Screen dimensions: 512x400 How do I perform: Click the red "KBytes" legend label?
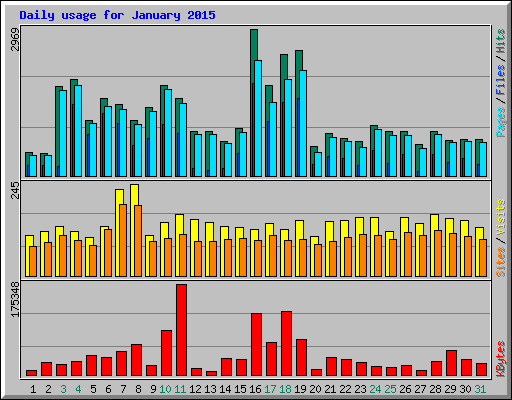click(501, 359)
